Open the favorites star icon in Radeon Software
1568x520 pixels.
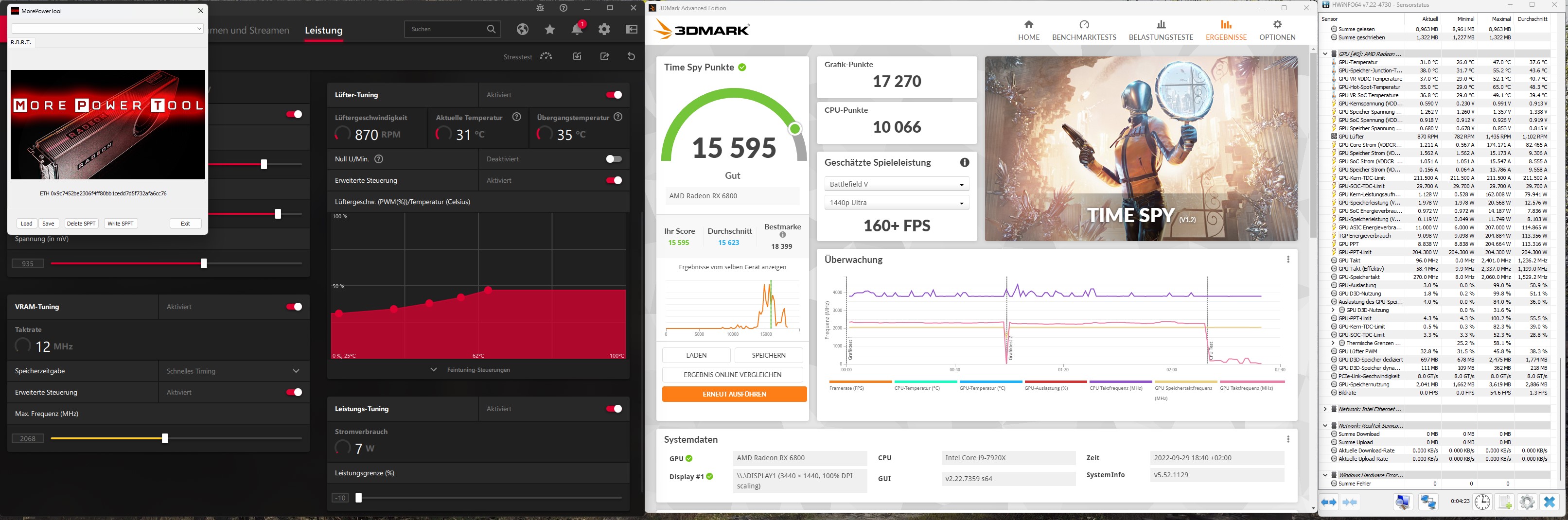(x=550, y=29)
